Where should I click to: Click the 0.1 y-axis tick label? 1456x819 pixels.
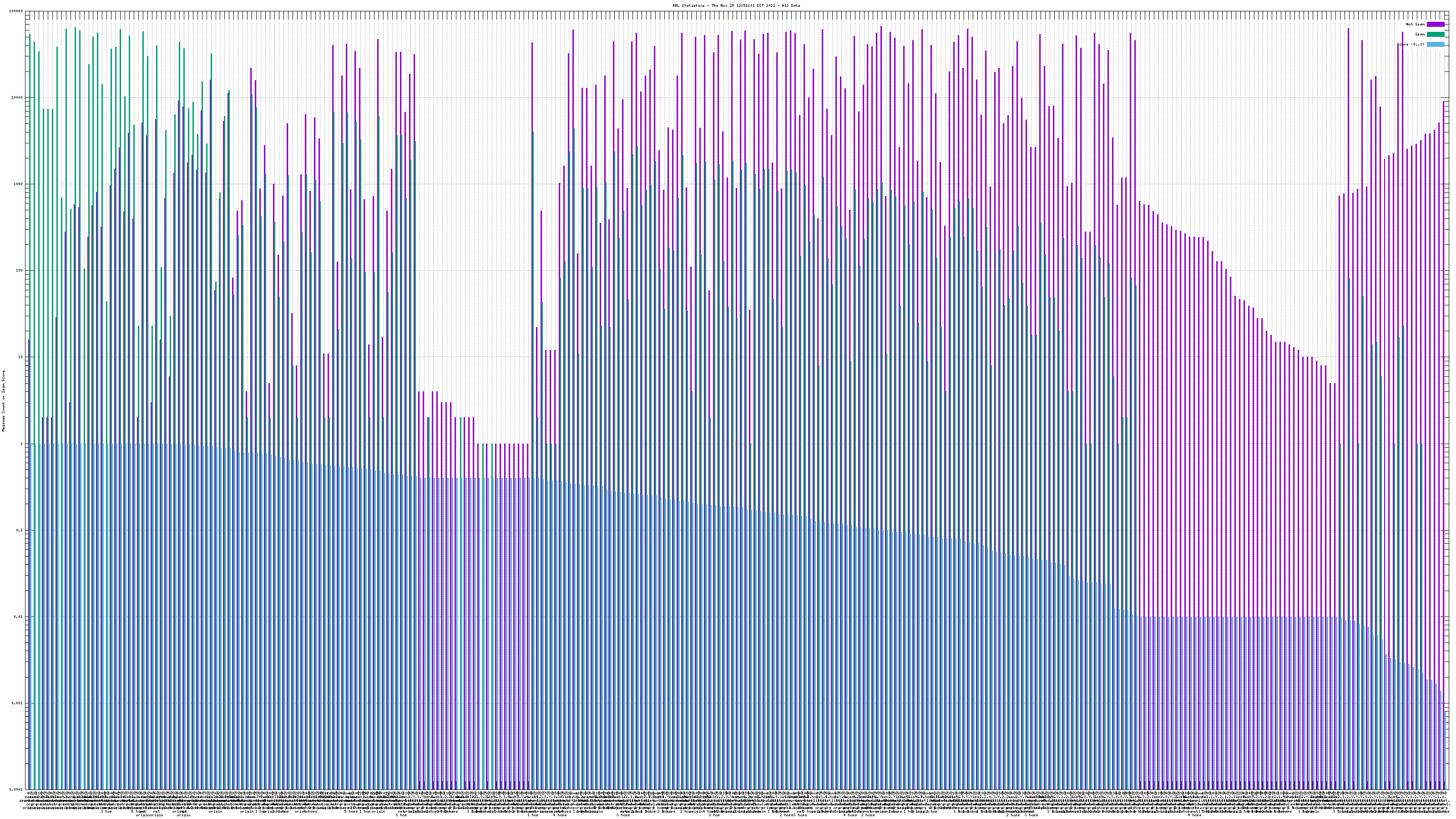point(20,530)
